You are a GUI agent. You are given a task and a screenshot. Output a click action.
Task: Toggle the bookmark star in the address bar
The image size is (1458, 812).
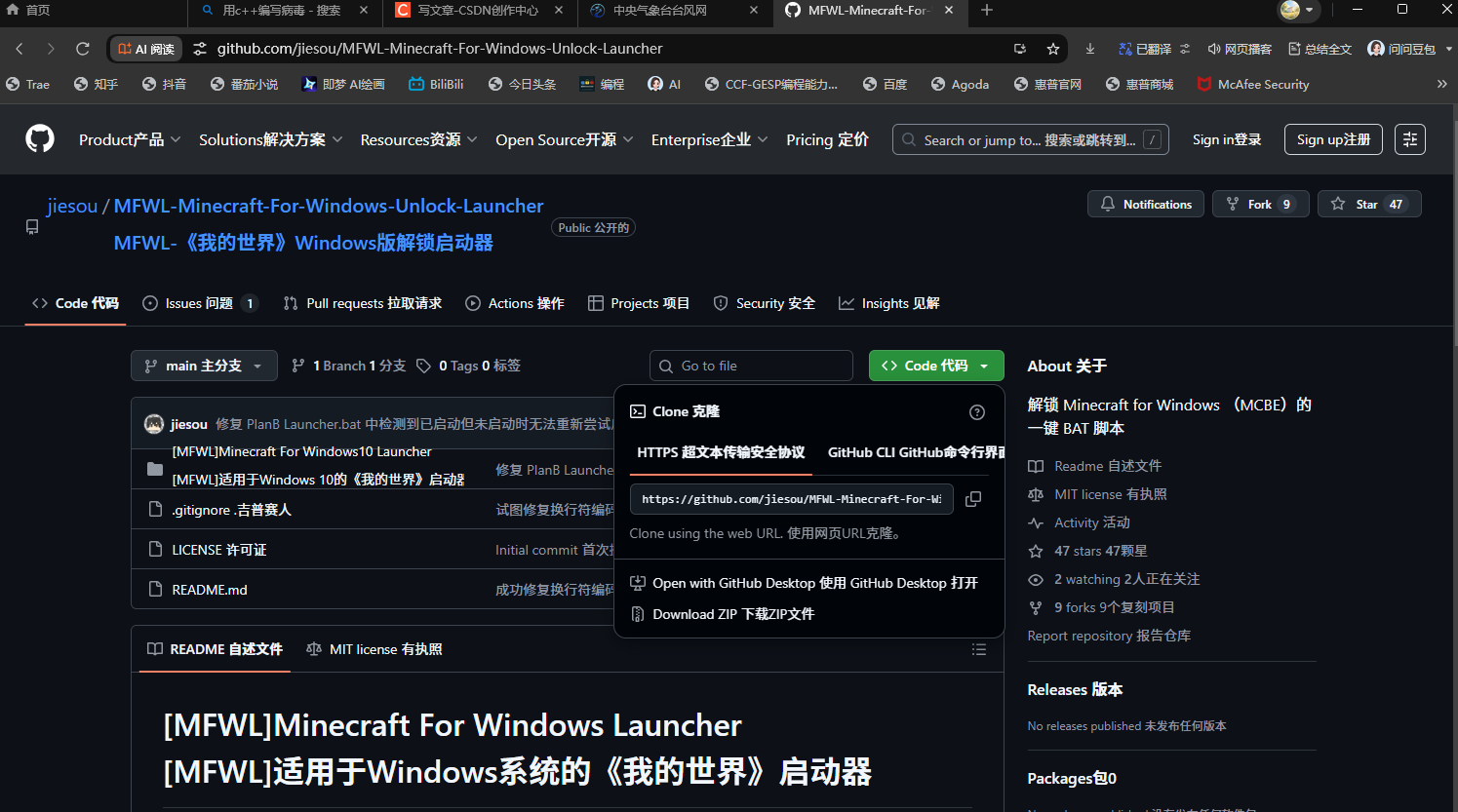click(1053, 48)
